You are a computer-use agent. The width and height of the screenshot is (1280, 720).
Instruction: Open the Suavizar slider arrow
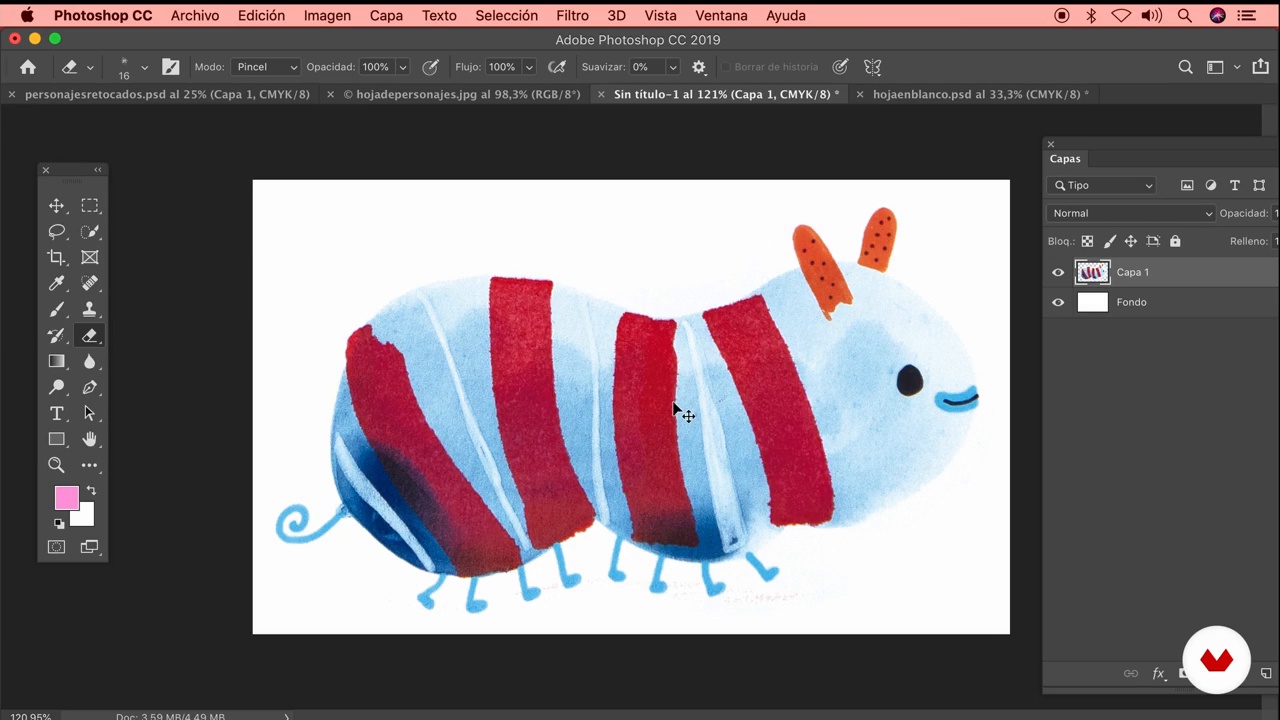coord(673,67)
